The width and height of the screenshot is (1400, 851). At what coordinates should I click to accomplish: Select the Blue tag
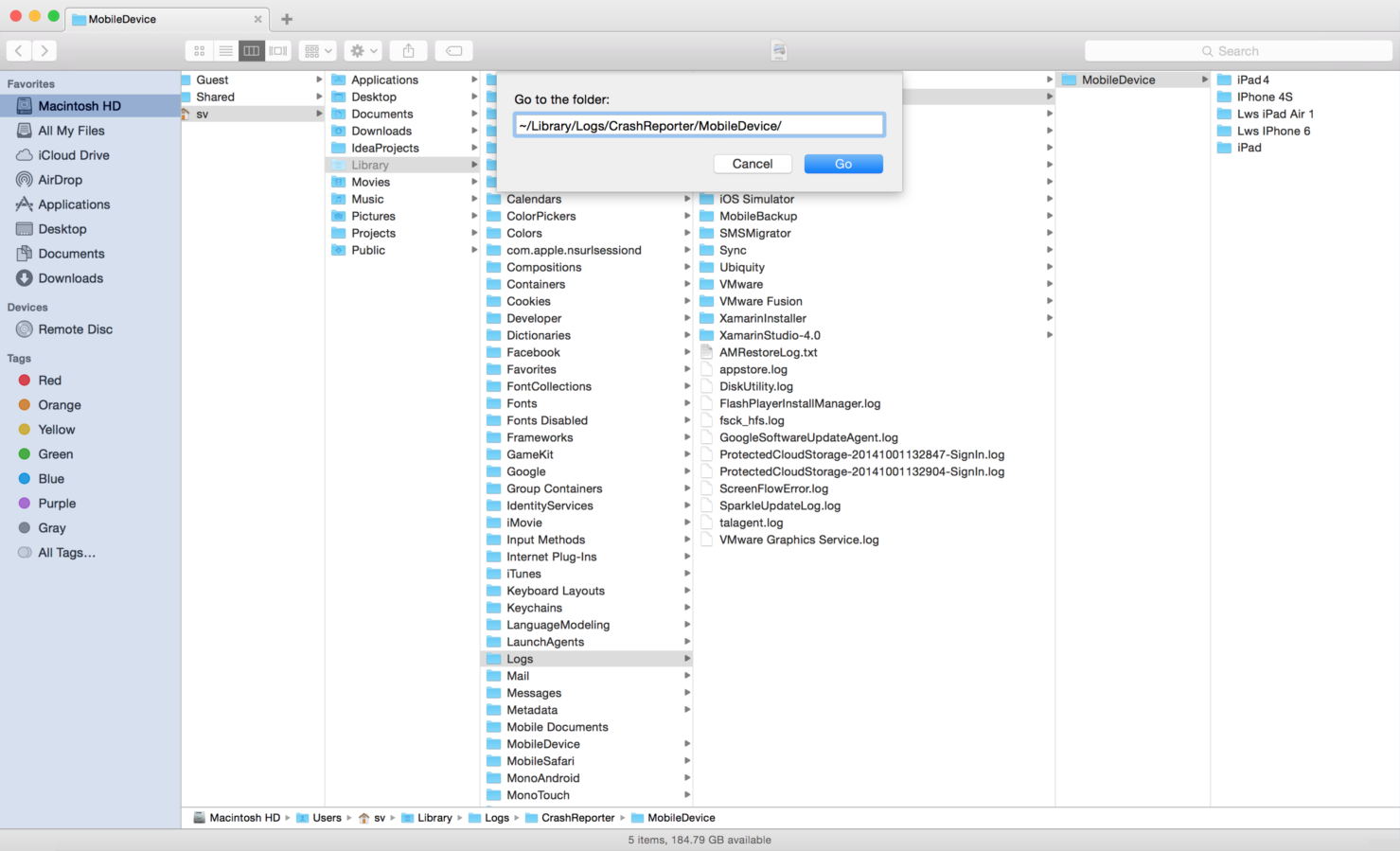pyautogui.click(x=51, y=479)
